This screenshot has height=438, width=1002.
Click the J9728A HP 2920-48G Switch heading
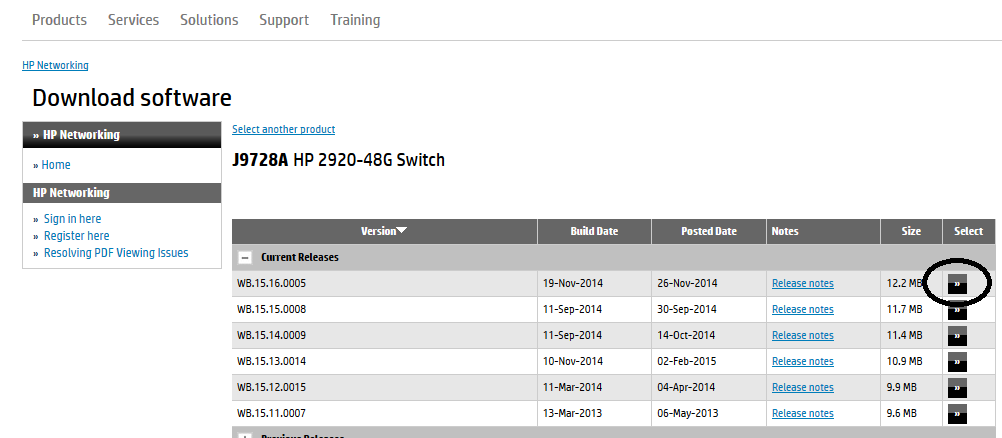[x=338, y=160]
